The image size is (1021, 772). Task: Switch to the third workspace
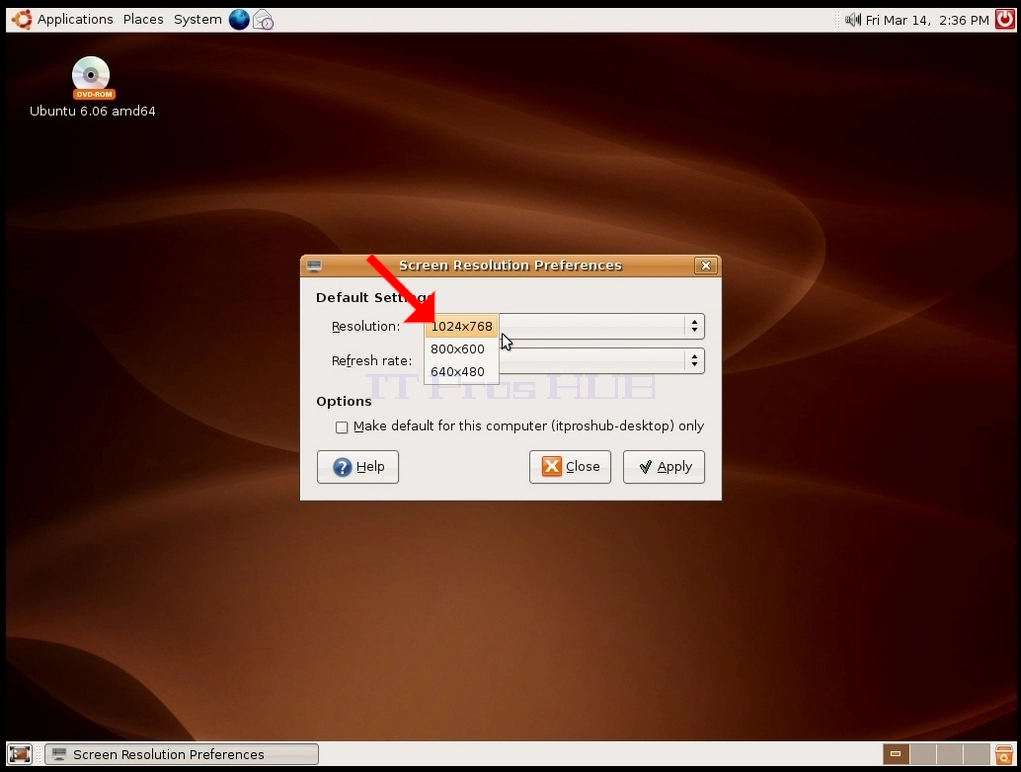(949, 754)
